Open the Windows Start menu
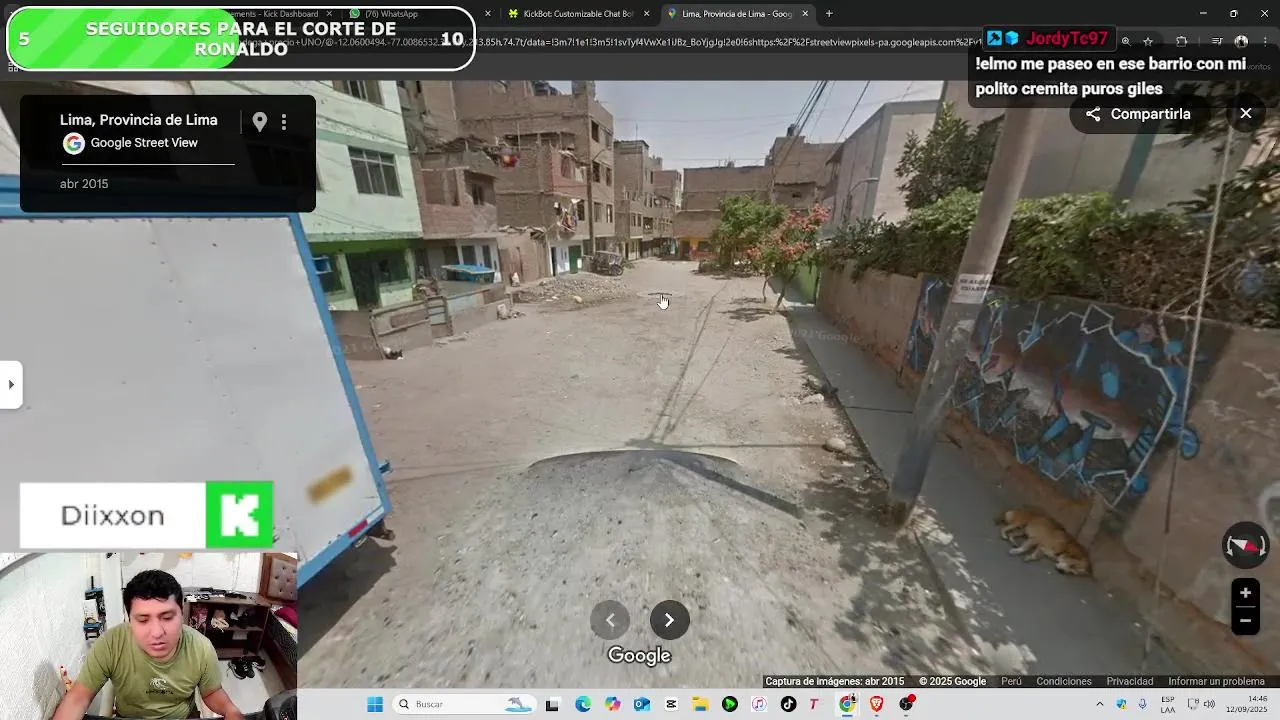Screen dimensions: 1280x720 (375, 705)
